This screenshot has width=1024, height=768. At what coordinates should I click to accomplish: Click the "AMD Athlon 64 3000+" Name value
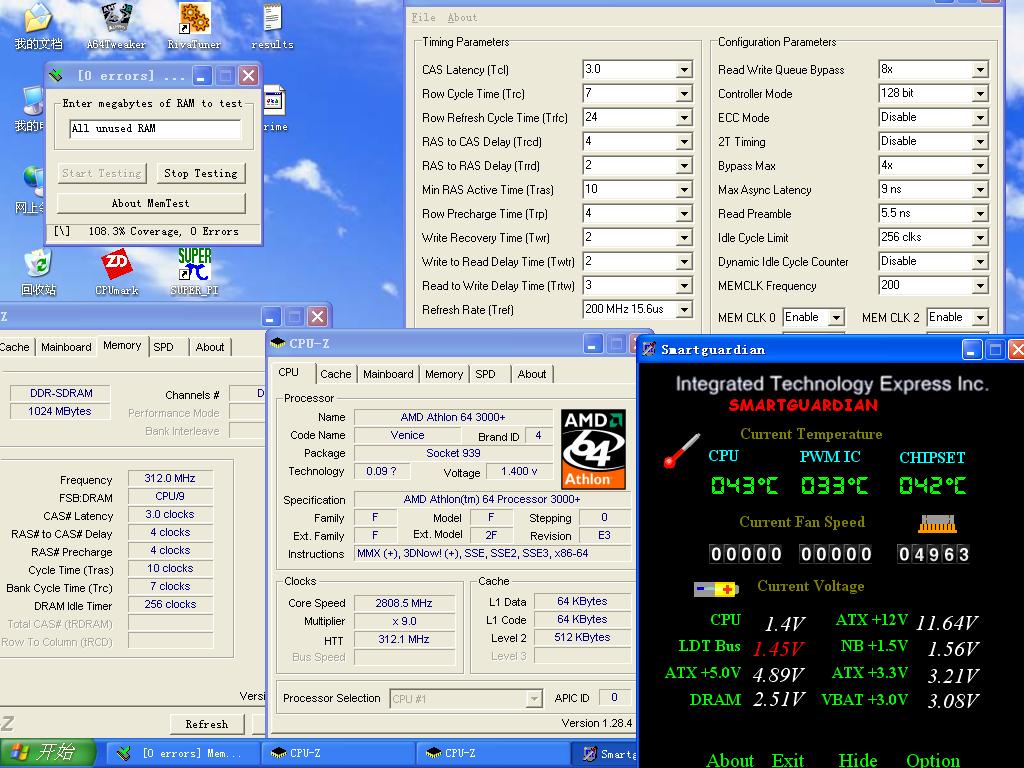click(453, 417)
